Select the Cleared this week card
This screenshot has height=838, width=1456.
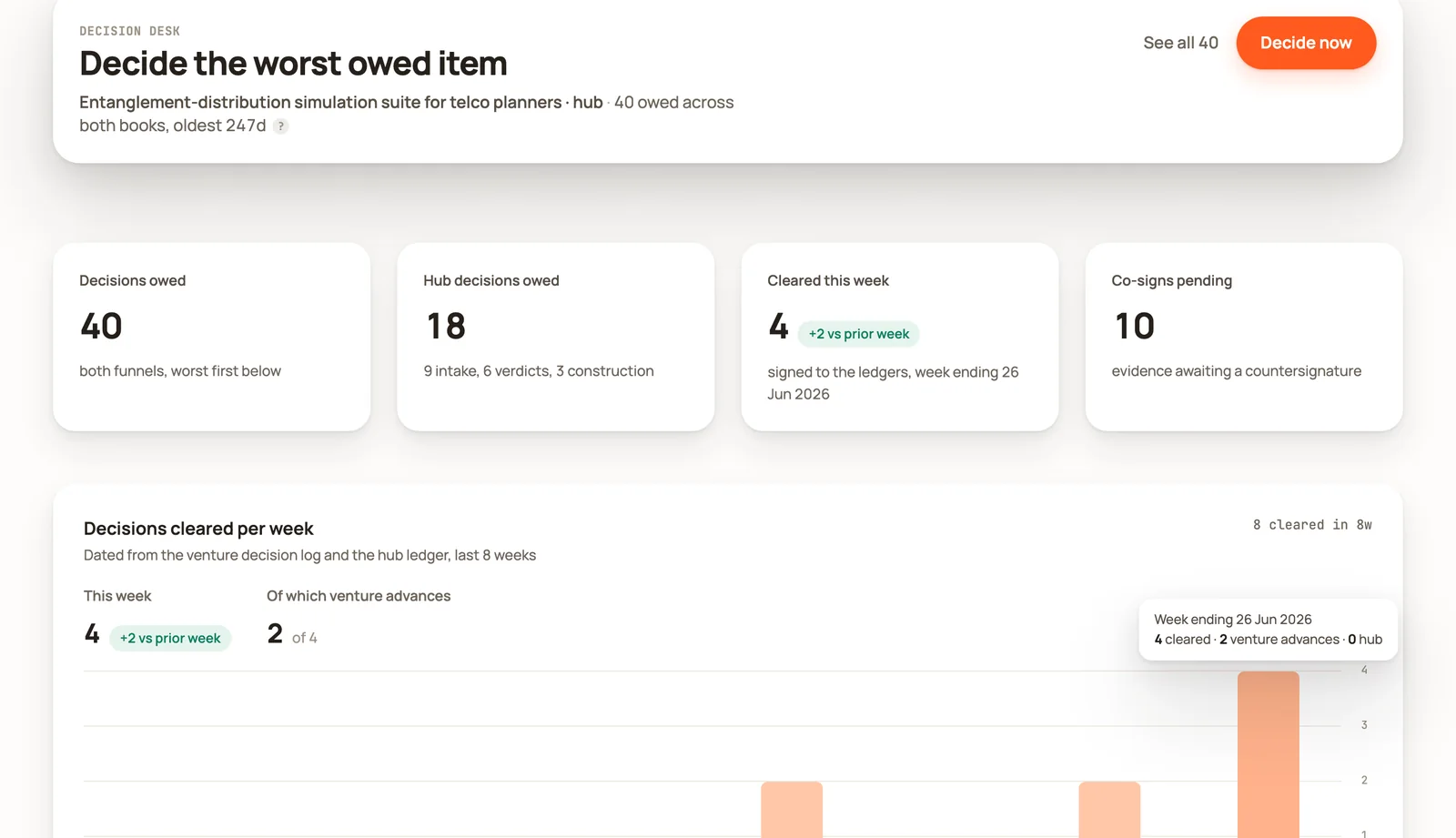(900, 337)
